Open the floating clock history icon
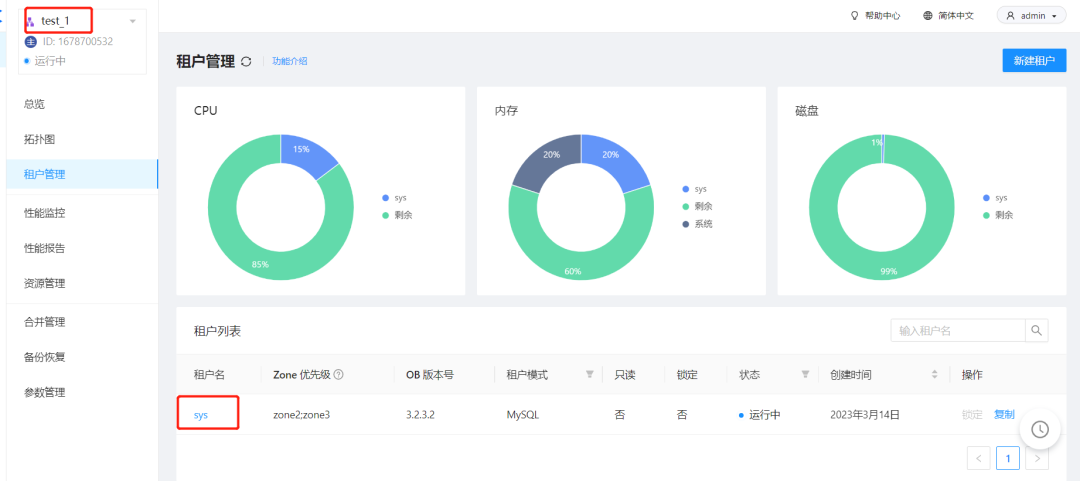 1039,429
